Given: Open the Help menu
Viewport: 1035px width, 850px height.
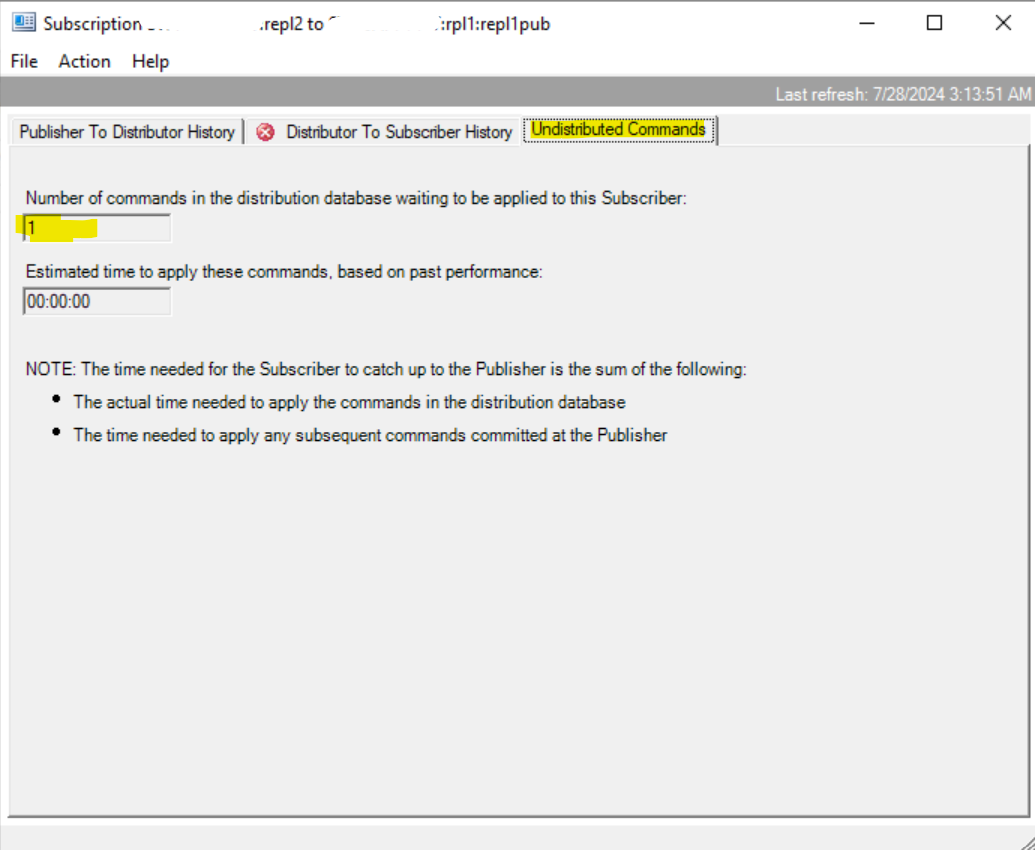Looking at the screenshot, I should click(150, 61).
